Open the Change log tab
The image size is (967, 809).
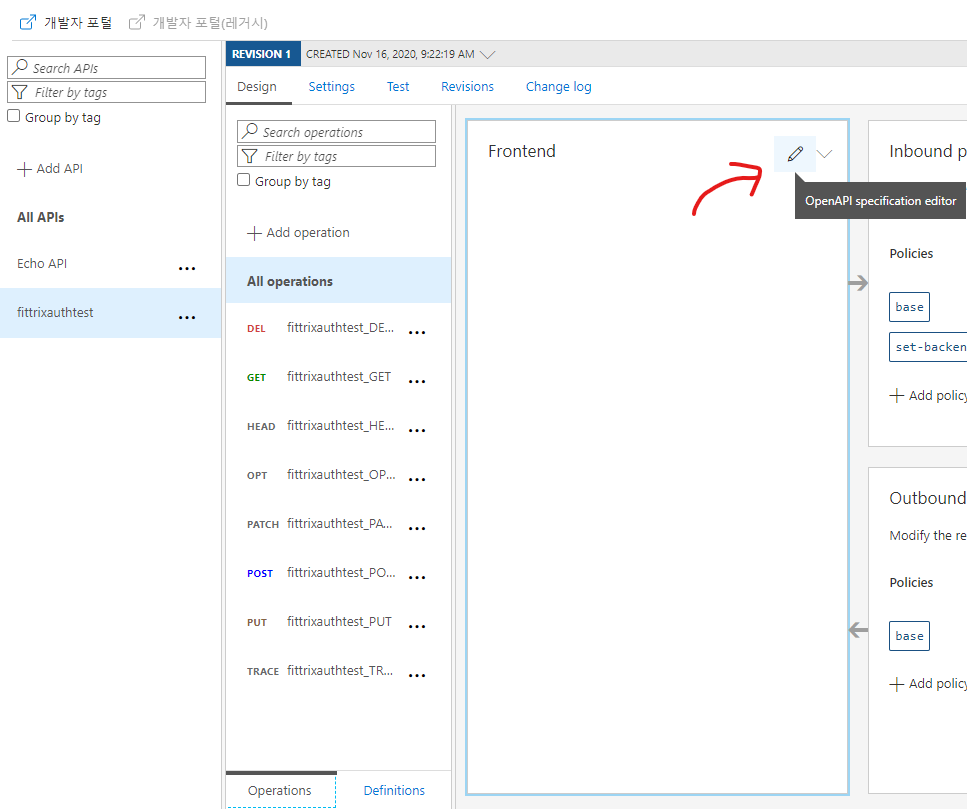pyautogui.click(x=558, y=87)
